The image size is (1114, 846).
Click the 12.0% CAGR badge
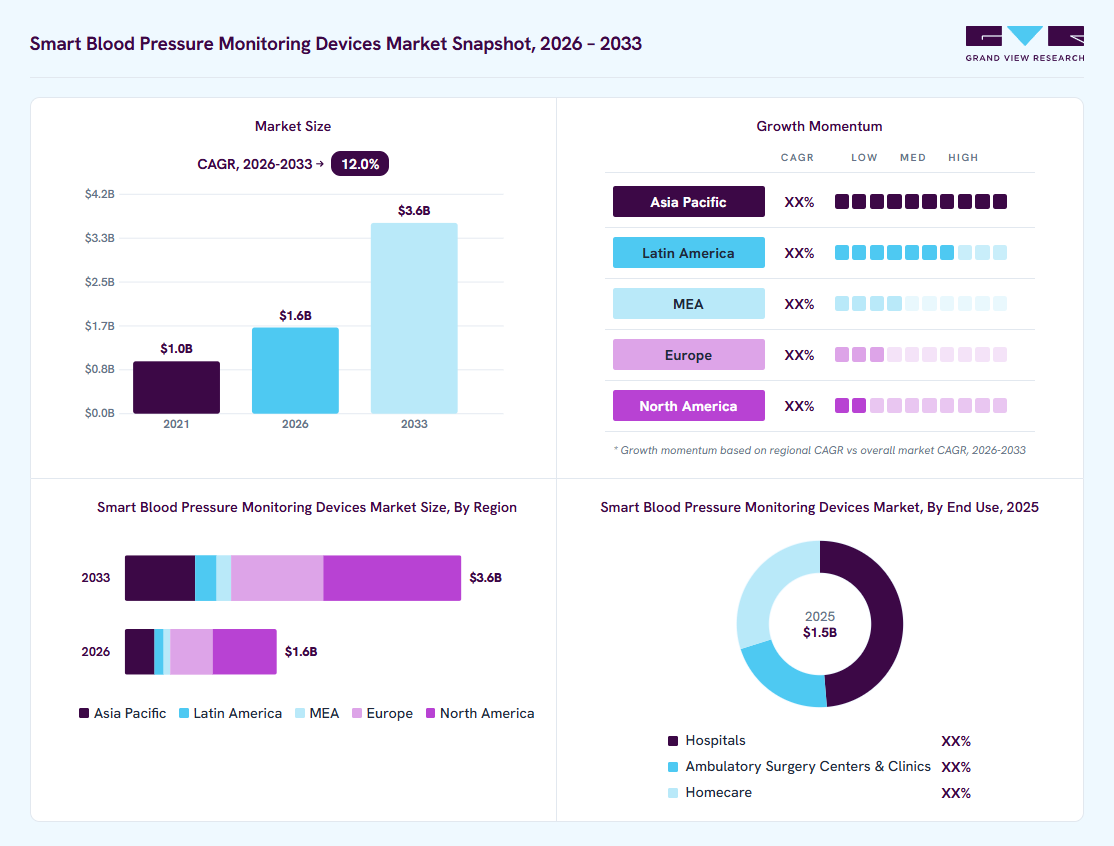(x=360, y=164)
